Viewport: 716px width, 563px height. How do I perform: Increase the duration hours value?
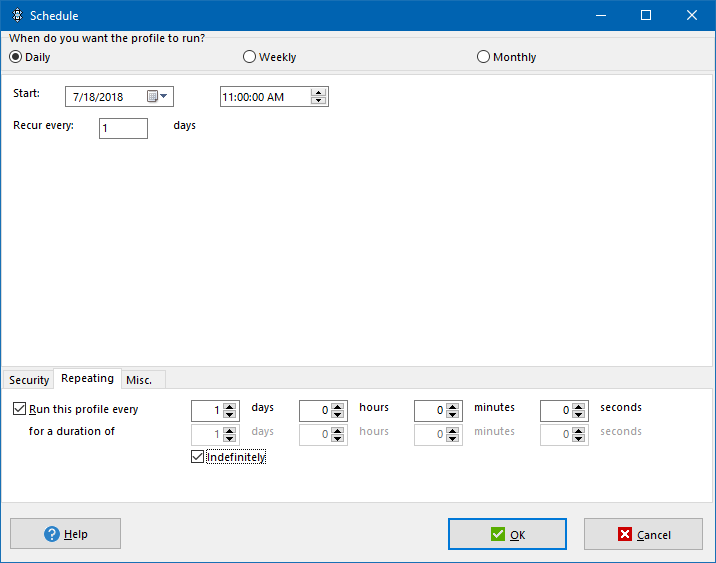point(337,431)
